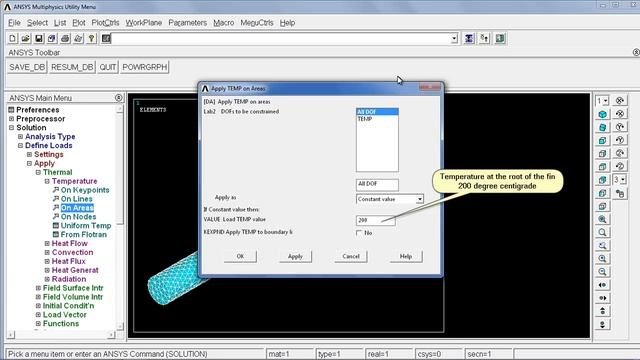Click the printer icon in top toolbar

(65, 38)
